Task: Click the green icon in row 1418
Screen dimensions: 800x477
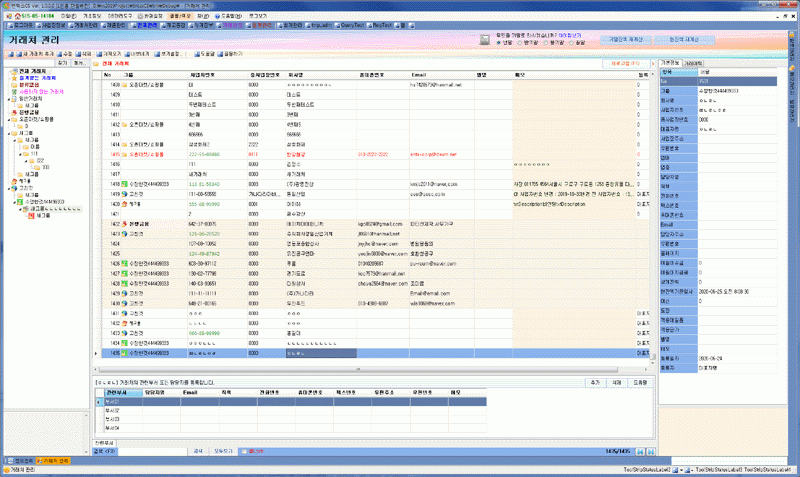Action: (x=124, y=184)
